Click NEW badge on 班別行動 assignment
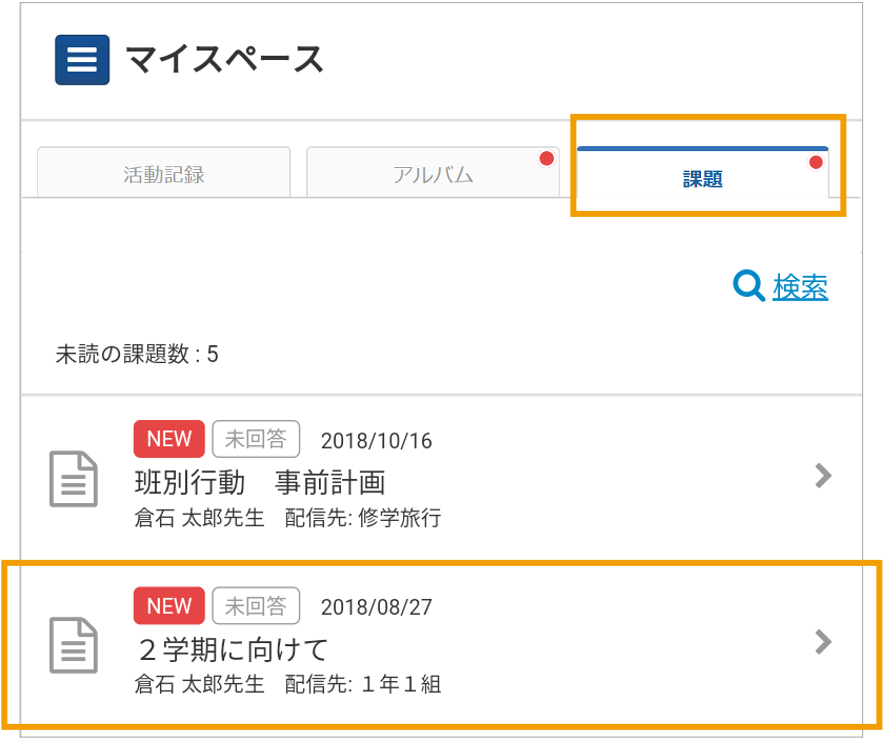 [169, 439]
